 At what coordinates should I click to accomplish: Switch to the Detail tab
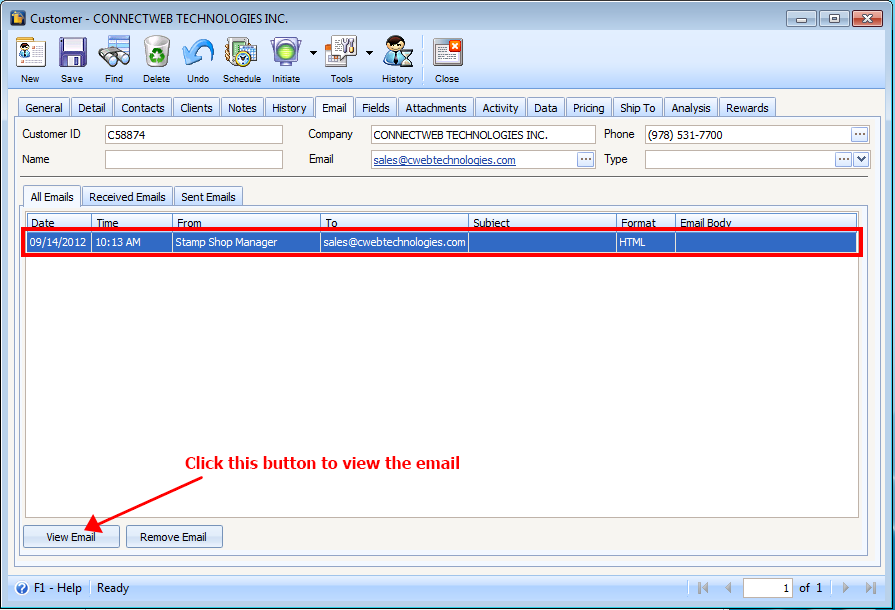click(x=92, y=108)
